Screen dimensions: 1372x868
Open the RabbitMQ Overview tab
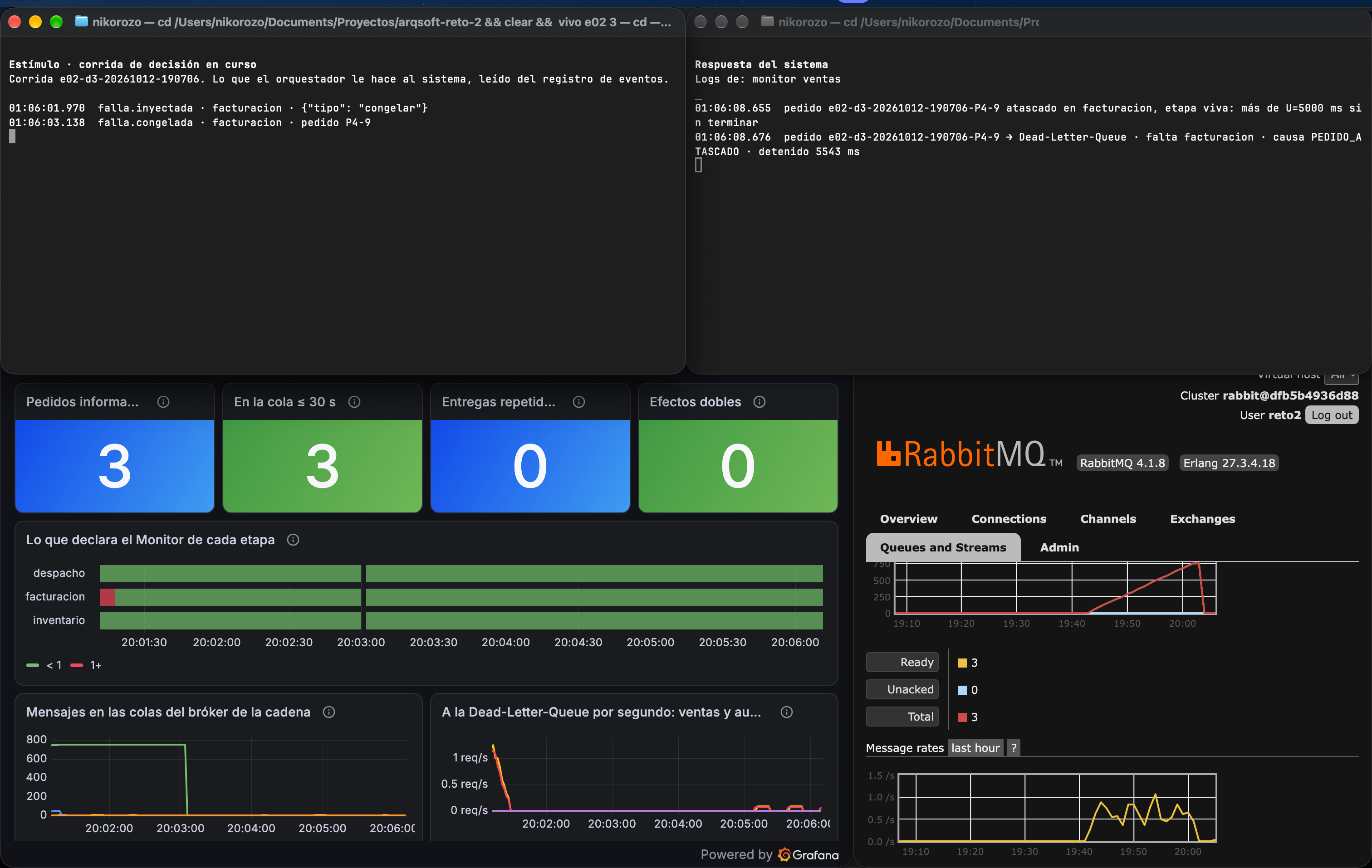[908, 519]
